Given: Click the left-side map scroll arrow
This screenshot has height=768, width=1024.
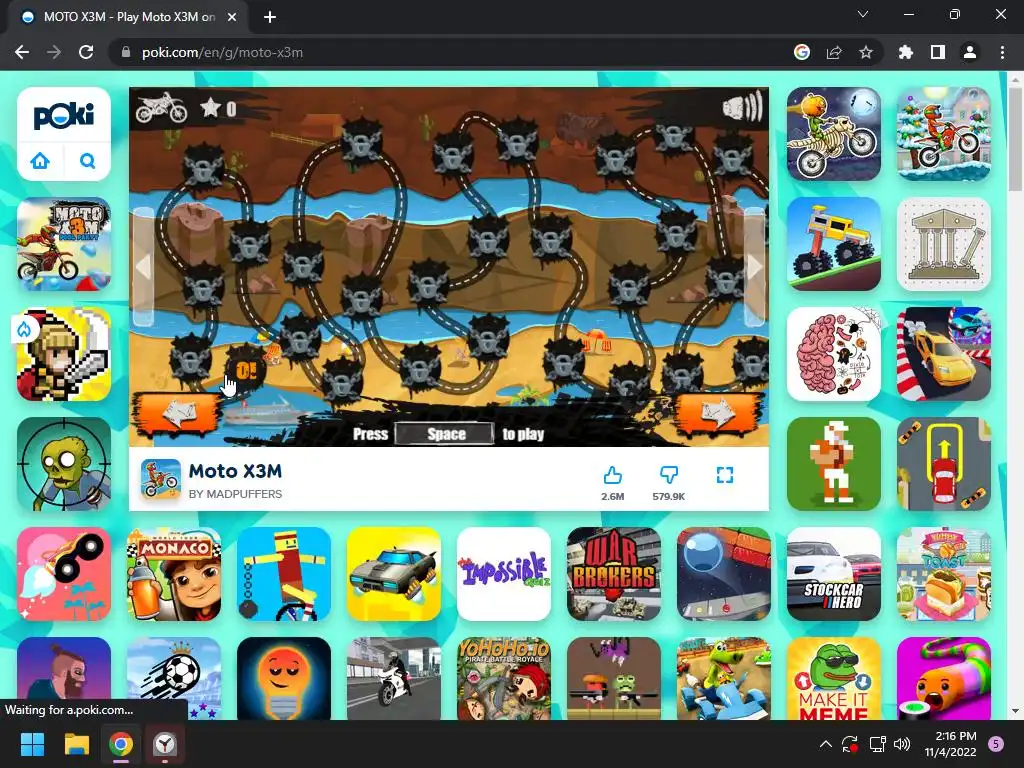Looking at the screenshot, I should 144,267.
